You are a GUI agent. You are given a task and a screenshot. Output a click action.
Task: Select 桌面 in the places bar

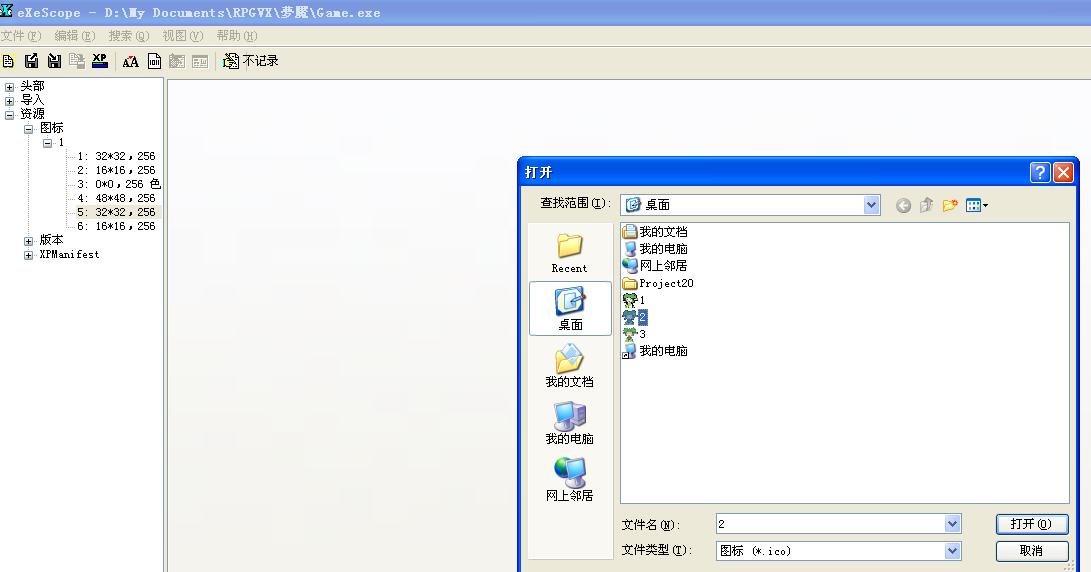[x=571, y=309]
